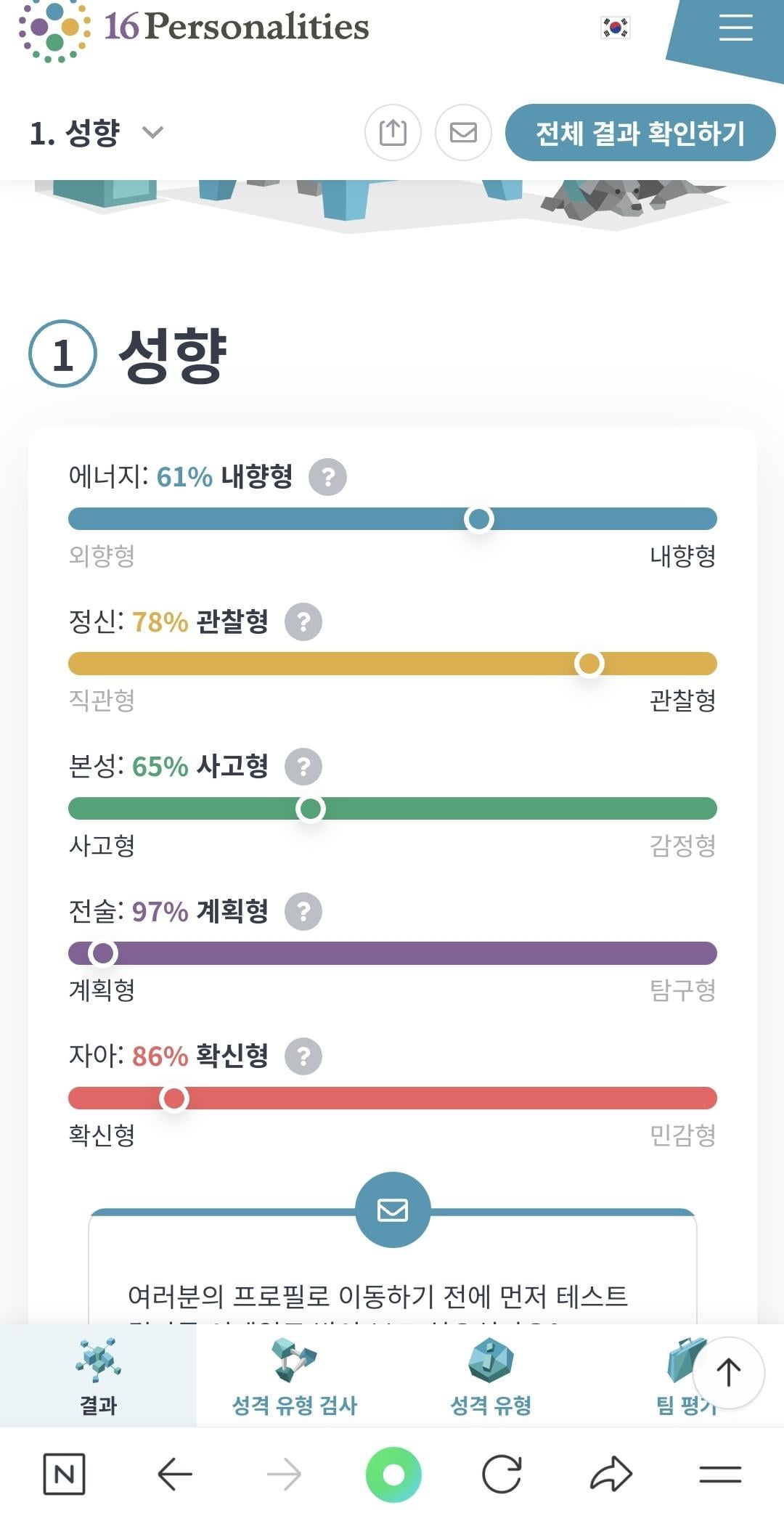Click the 전체 결과 확인하기 button
This screenshot has height=1521, width=784.
tap(640, 133)
